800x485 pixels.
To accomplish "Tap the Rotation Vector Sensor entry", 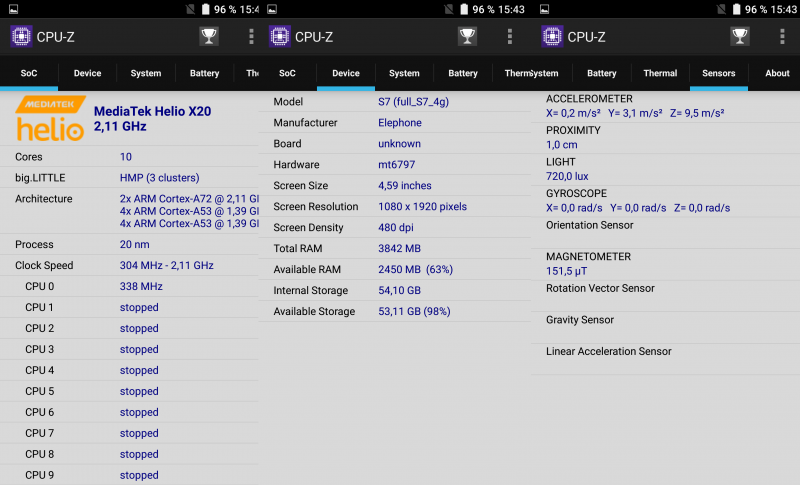I will (x=665, y=296).
